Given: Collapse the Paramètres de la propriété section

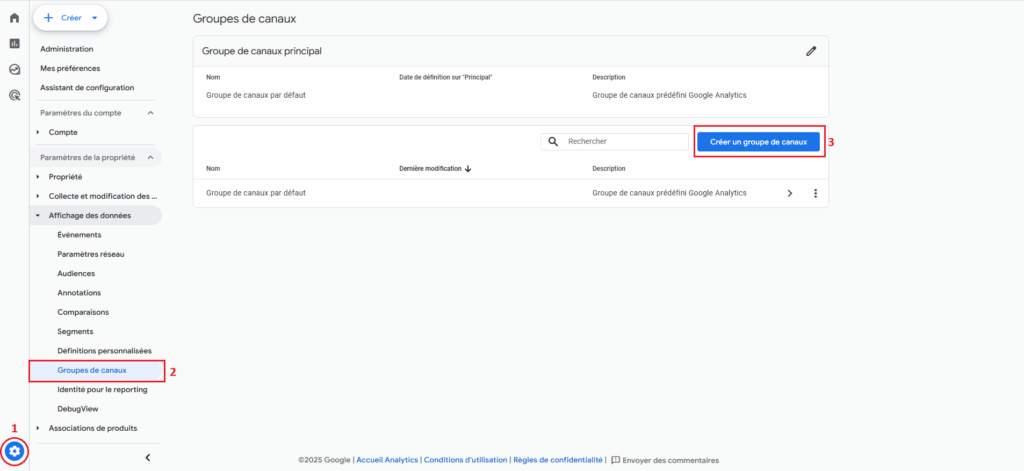Looking at the screenshot, I should 150,158.
